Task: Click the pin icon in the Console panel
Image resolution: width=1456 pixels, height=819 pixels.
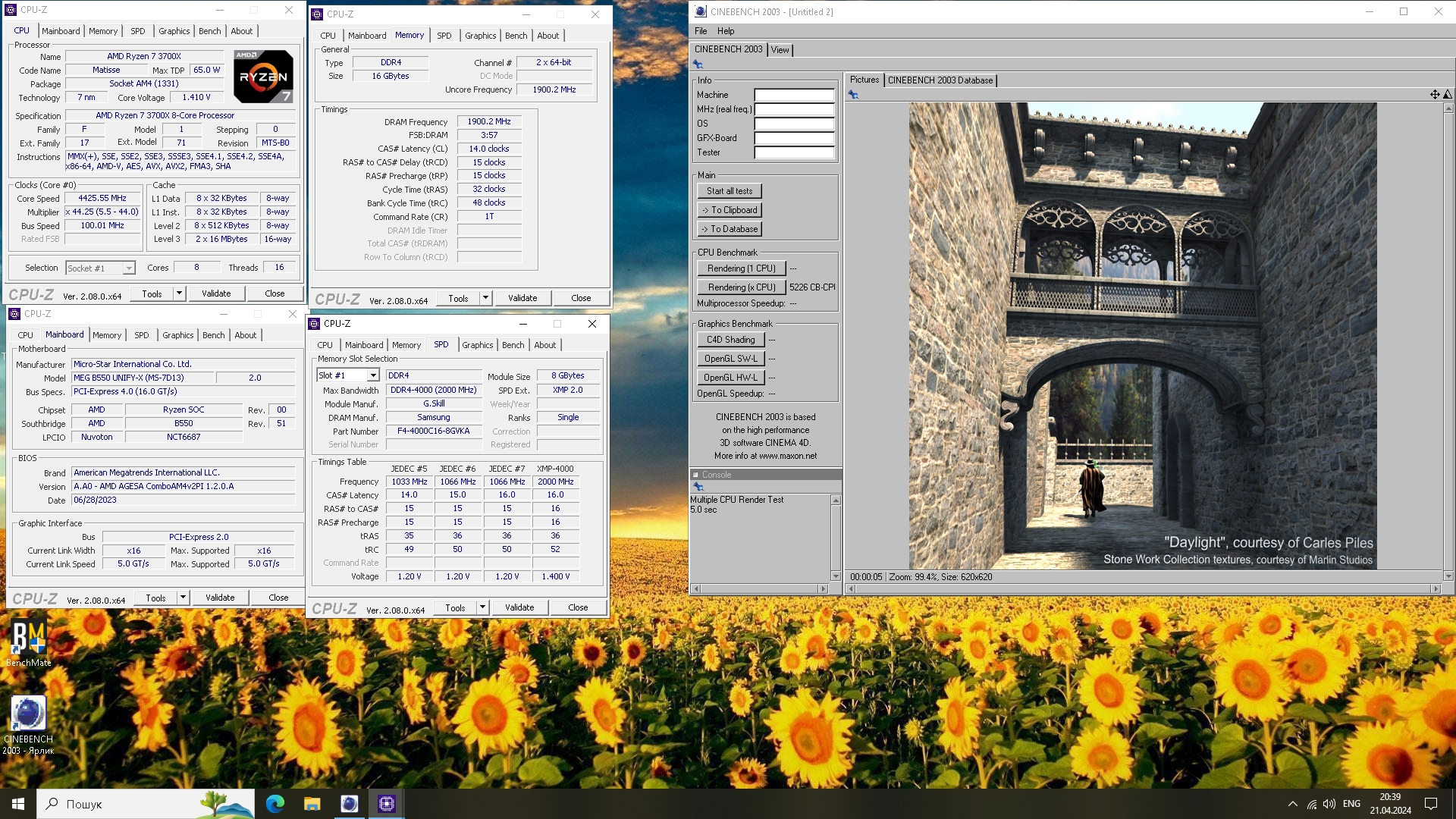Action: pyautogui.click(x=698, y=487)
